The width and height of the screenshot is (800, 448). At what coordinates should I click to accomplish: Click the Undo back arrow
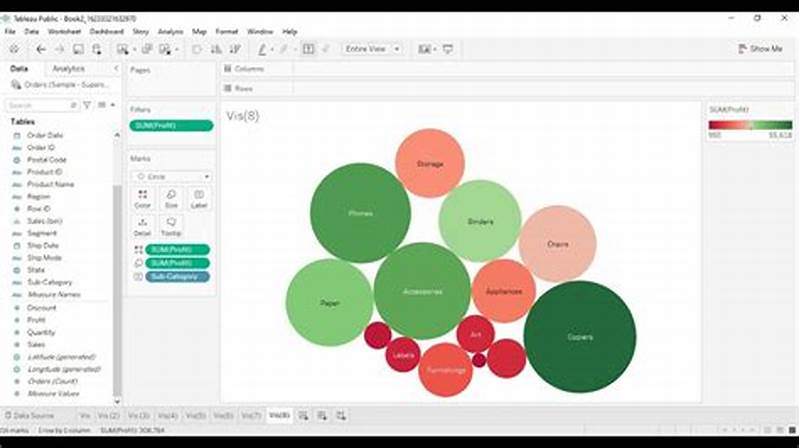[41, 49]
